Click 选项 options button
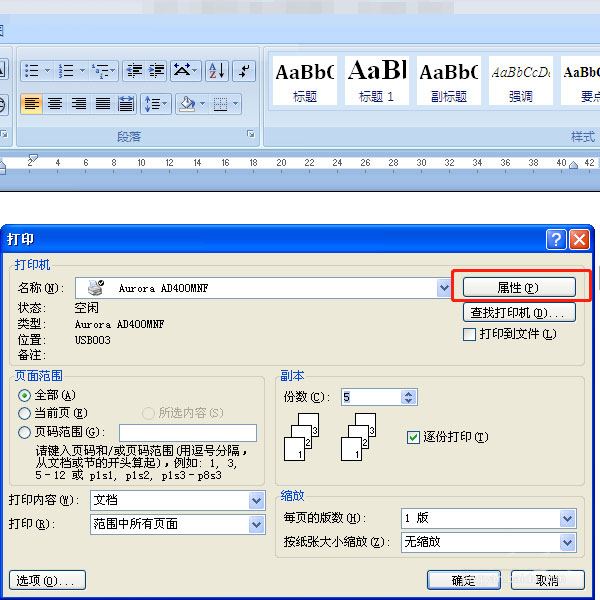 [x=47, y=580]
